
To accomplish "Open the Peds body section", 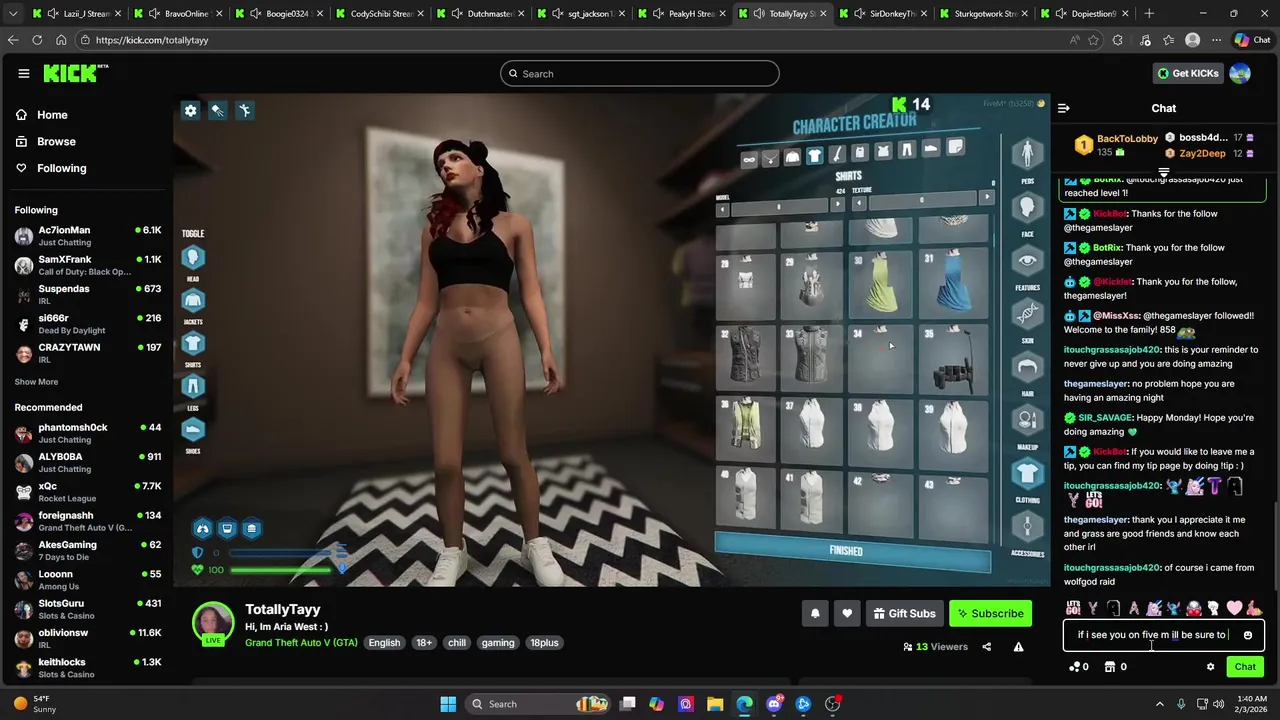I will (1027, 154).
